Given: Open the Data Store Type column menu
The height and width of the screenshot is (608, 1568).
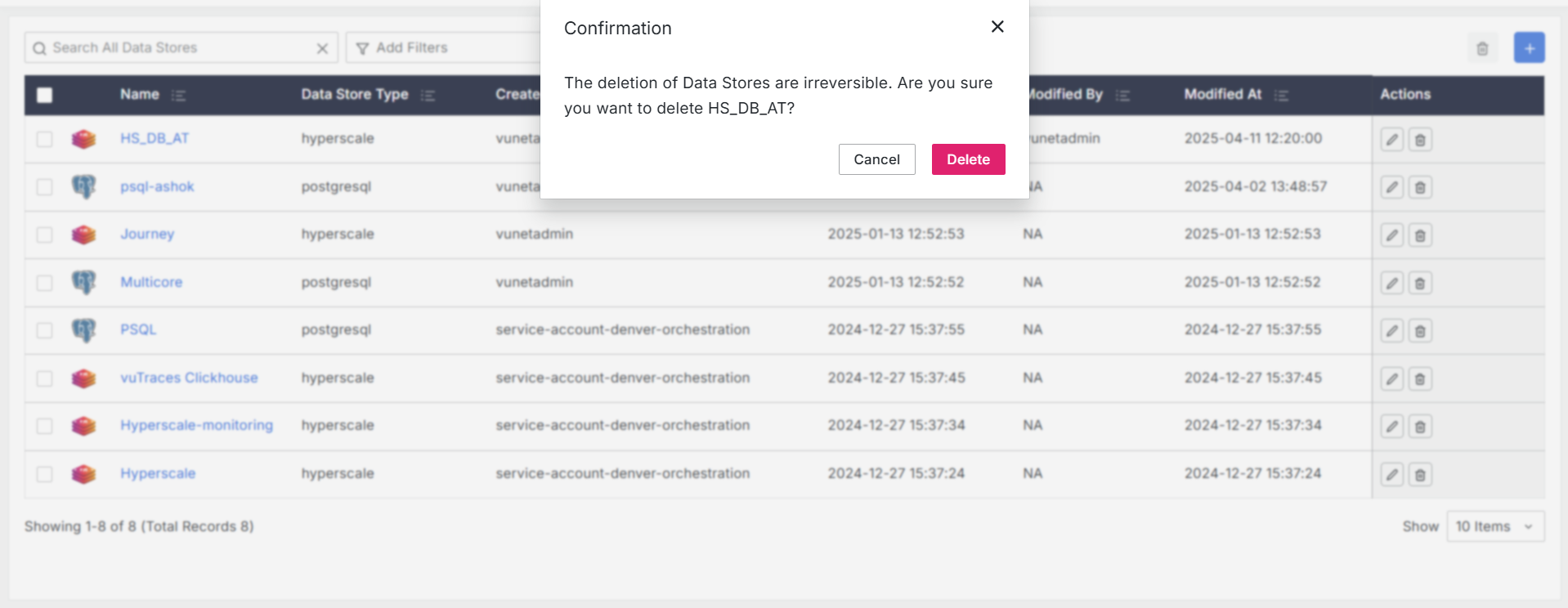Looking at the screenshot, I should 428,96.
